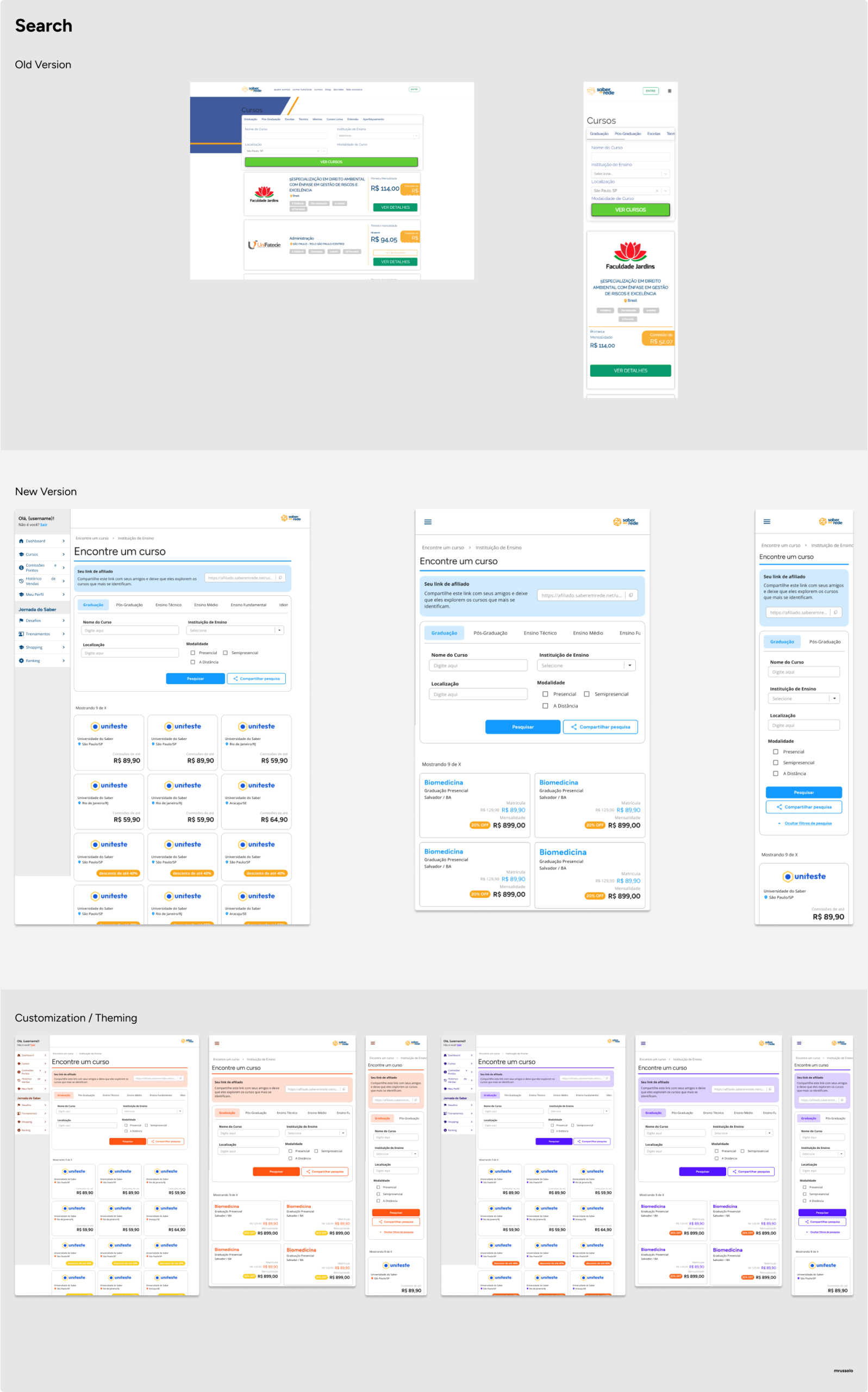Check Semipresencial checkbox in New Version desktop mockup

pos(226,653)
